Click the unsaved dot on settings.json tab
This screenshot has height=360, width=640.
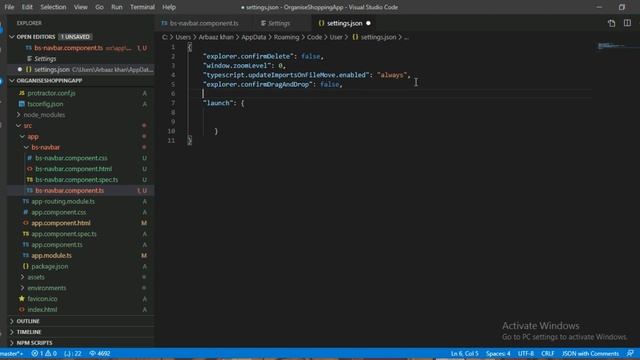pos(369,23)
